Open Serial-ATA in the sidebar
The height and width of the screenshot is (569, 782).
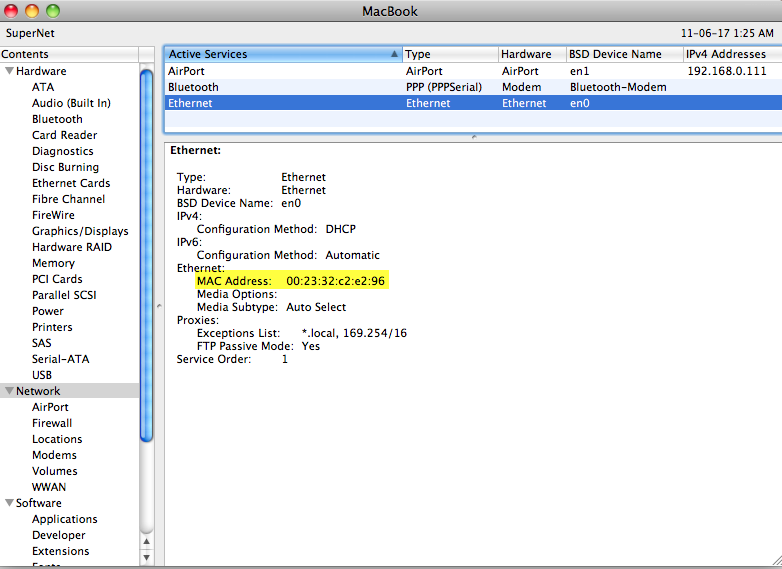click(60, 359)
